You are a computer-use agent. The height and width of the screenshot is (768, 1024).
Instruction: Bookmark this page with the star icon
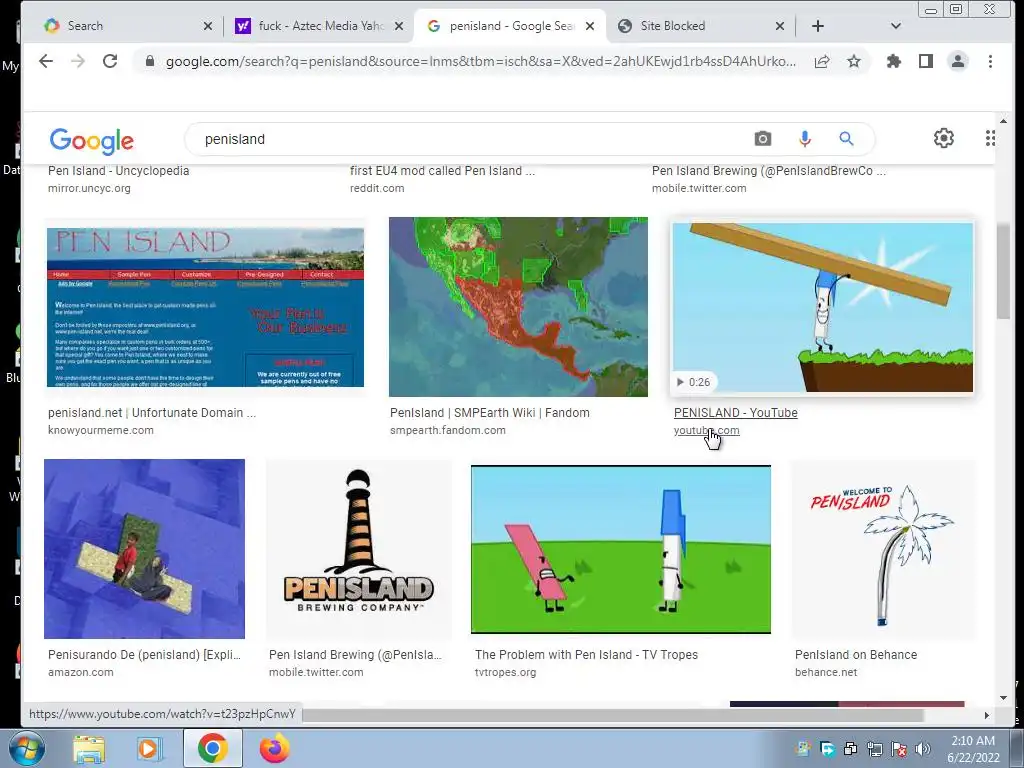854,61
